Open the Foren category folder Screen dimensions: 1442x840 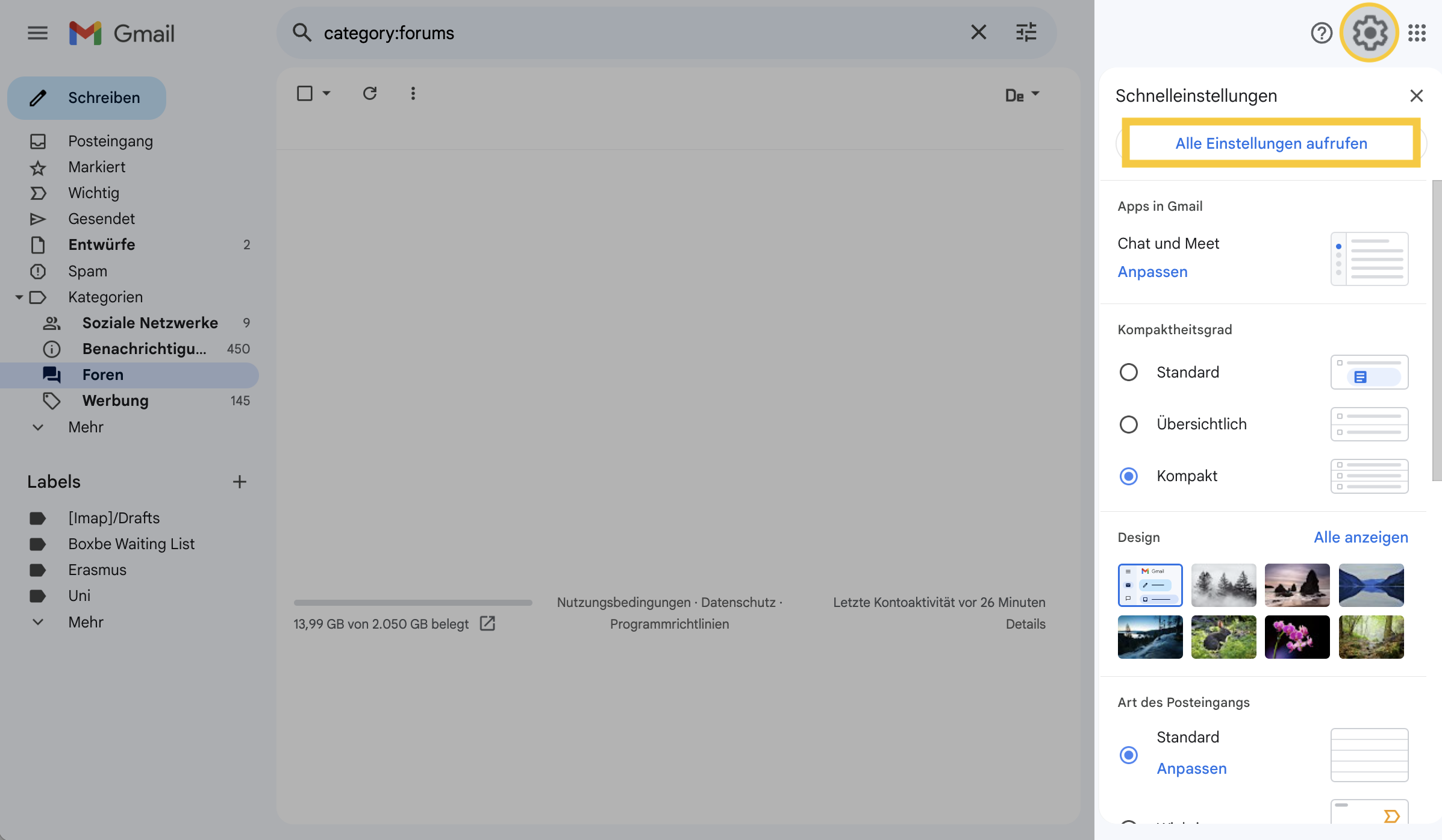point(102,374)
